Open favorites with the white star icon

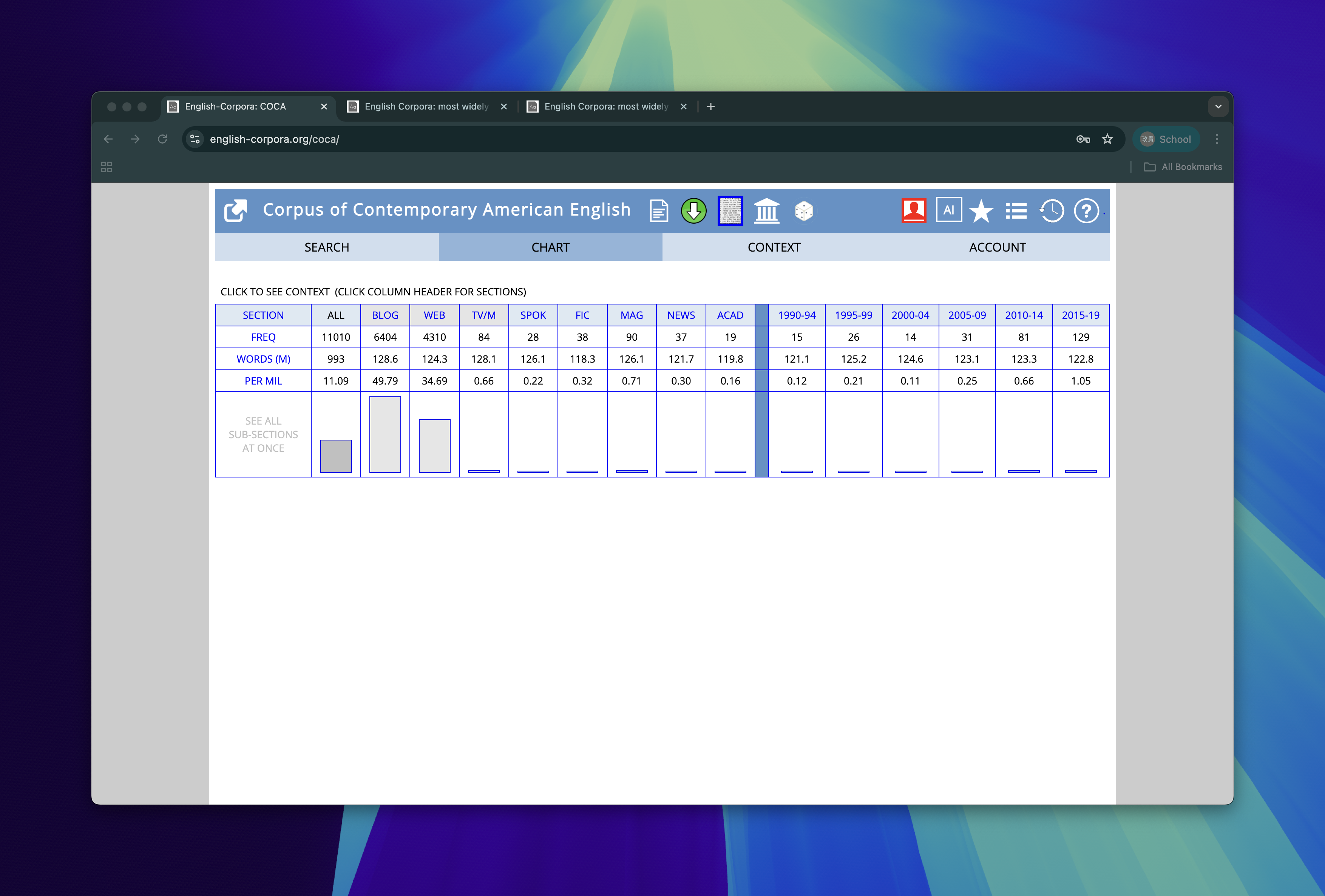(981, 211)
